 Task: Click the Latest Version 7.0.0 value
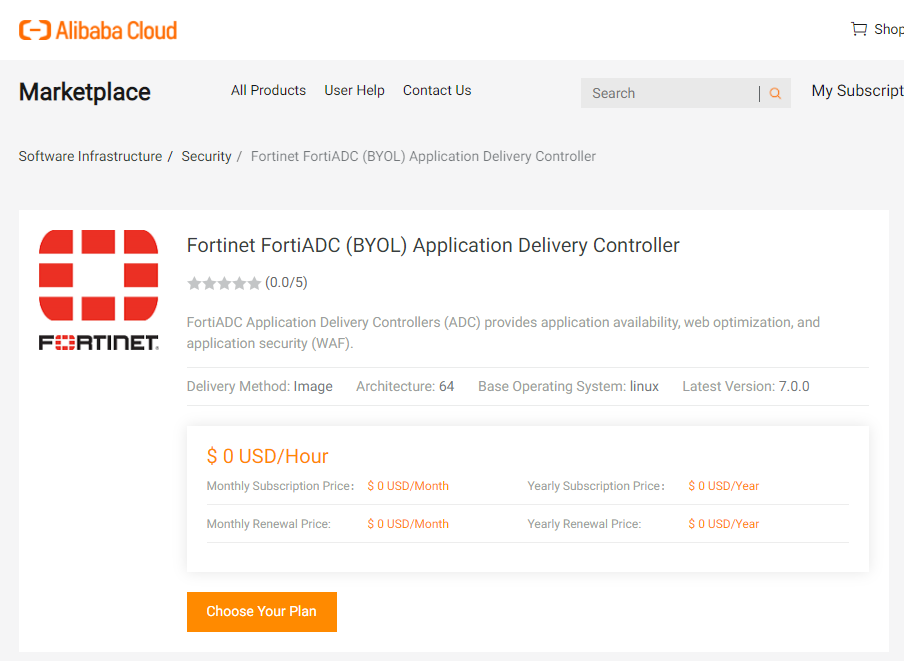[x=794, y=386]
